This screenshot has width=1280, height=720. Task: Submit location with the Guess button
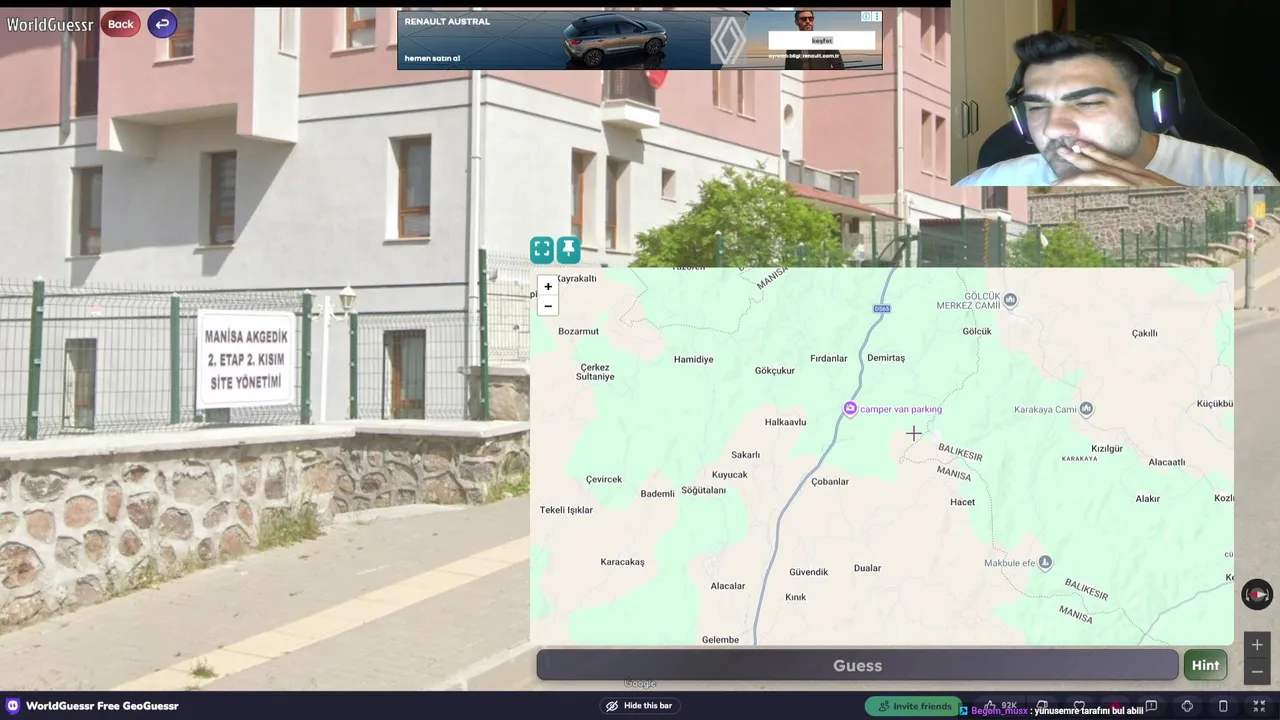(x=857, y=666)
